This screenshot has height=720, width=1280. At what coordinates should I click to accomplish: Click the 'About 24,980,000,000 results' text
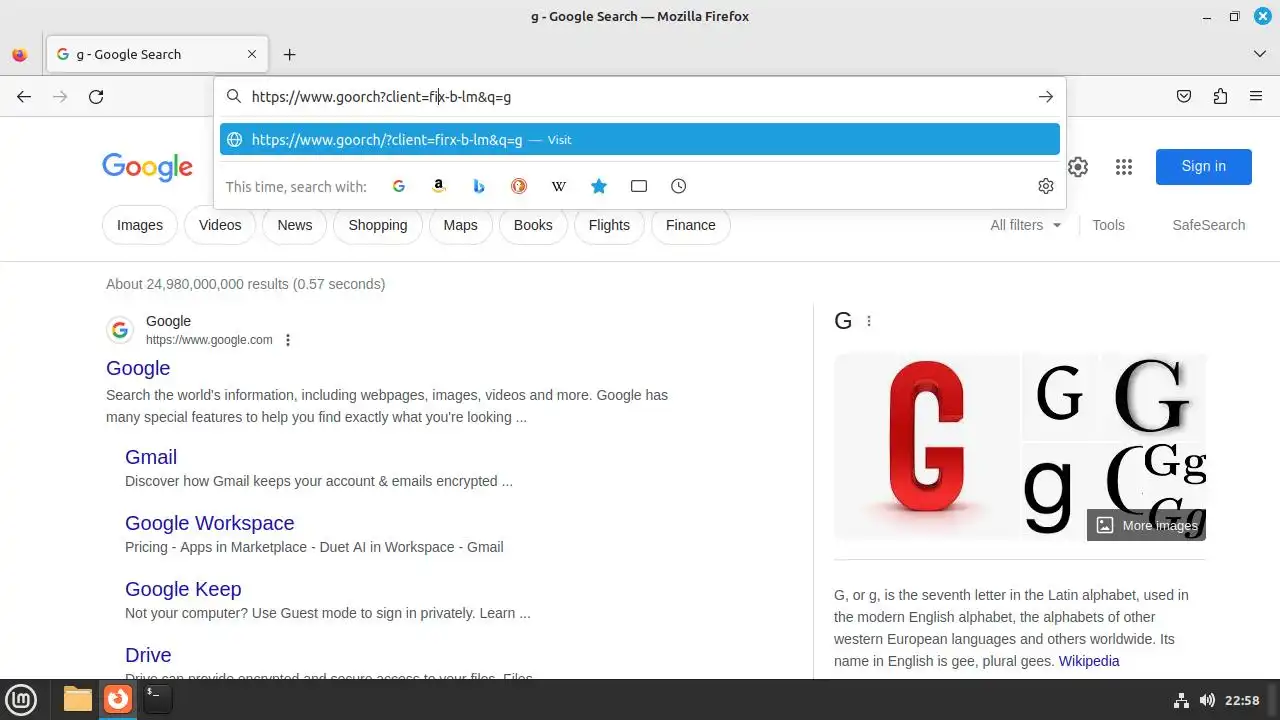(246, 284)
